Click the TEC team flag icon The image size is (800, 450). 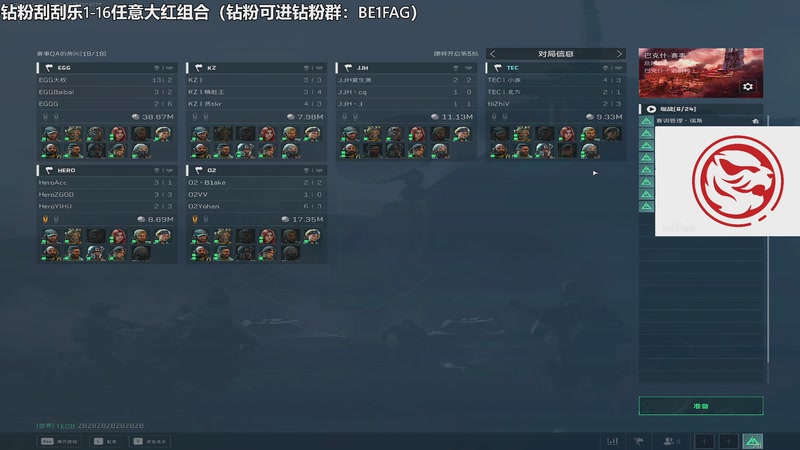pyautogui.click(x=497, y=68)
